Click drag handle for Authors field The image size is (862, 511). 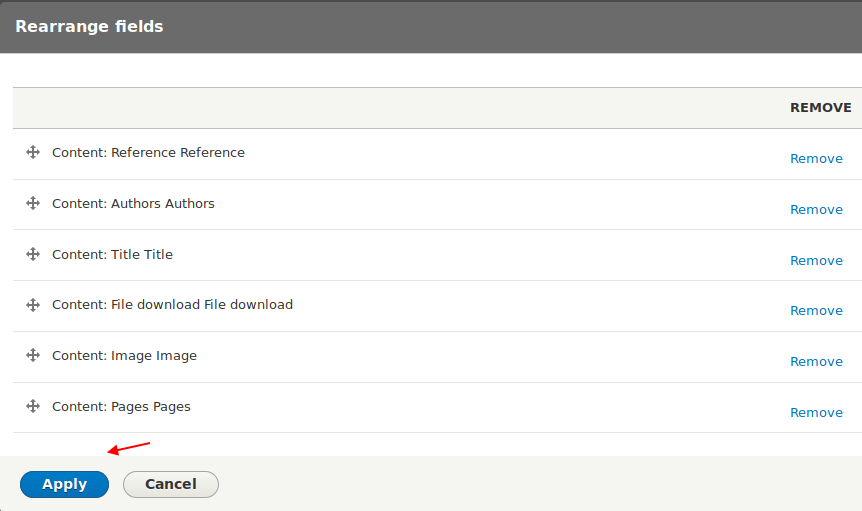[x=33, y=203]
